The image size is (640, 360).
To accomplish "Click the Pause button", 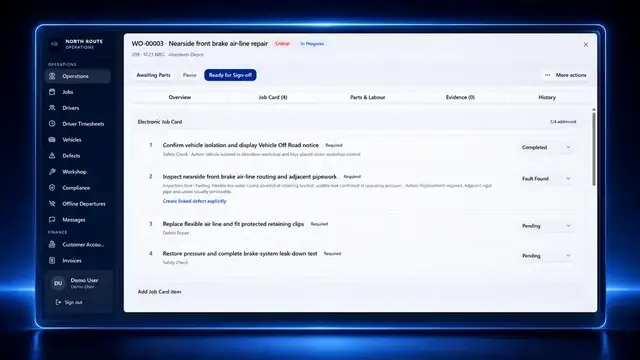I will (x=189, y=75).
